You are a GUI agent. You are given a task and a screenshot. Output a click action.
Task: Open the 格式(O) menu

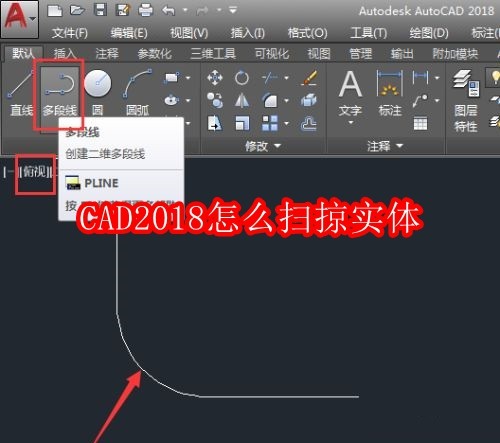[307, 33]
